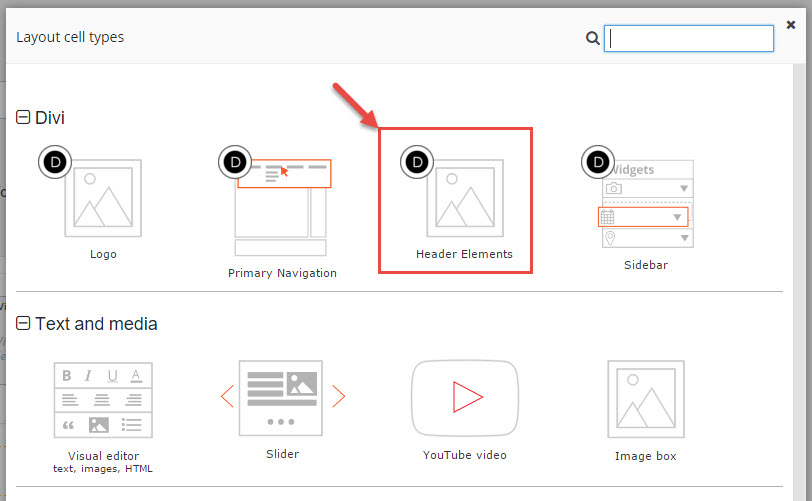812x501 pixels.
Task: Select the Slider cell type icon
Action: (x=282, y=398)
